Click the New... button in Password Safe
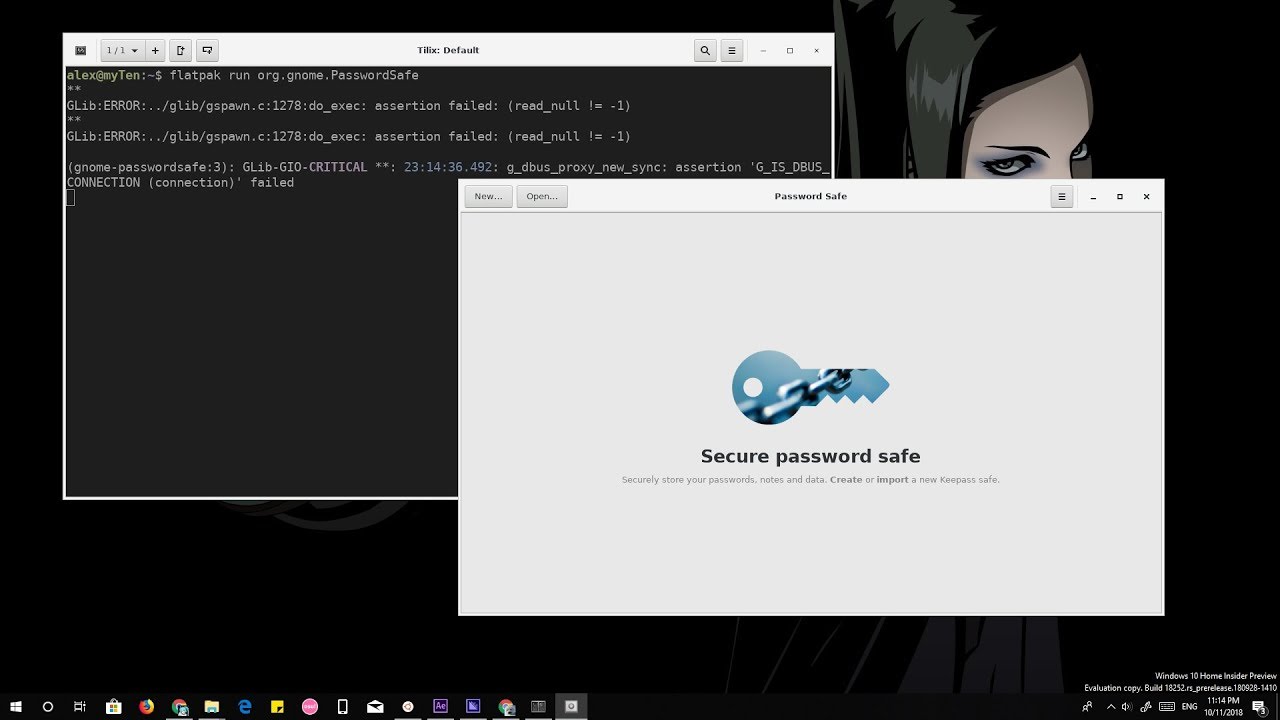 [x=489, y=196]
